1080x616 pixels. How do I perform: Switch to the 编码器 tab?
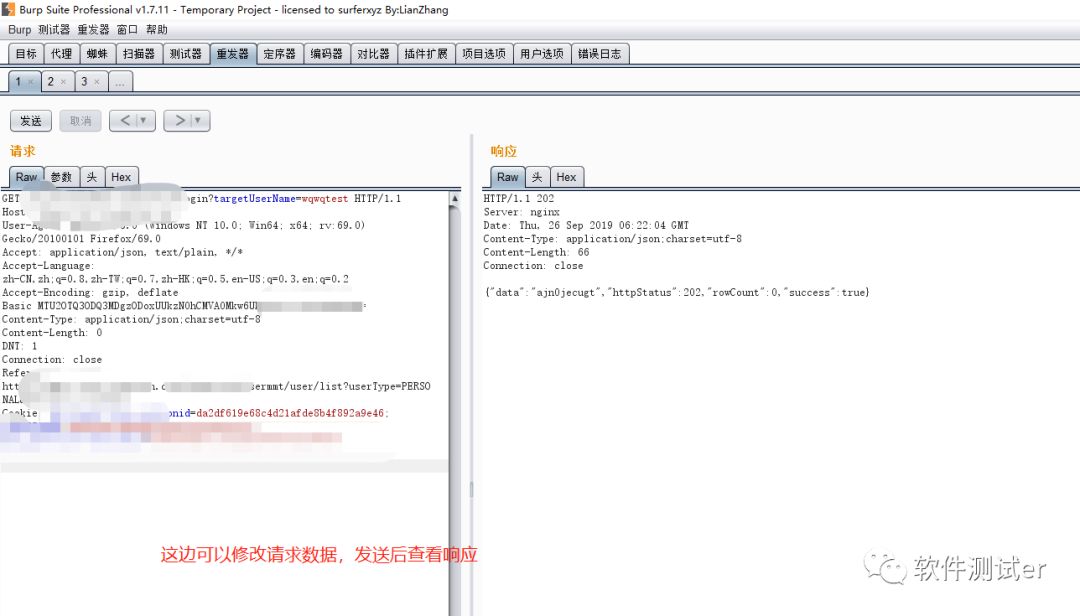coord(326,54)
